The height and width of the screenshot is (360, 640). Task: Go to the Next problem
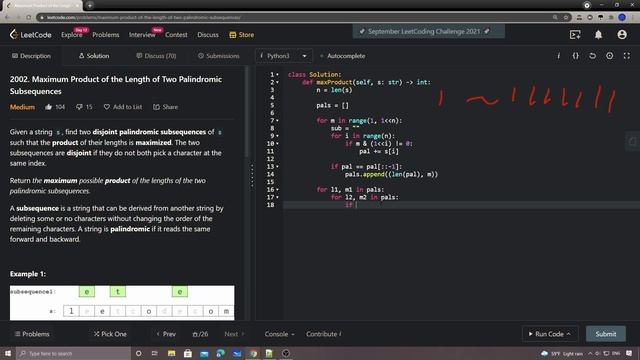click(234, 334)
